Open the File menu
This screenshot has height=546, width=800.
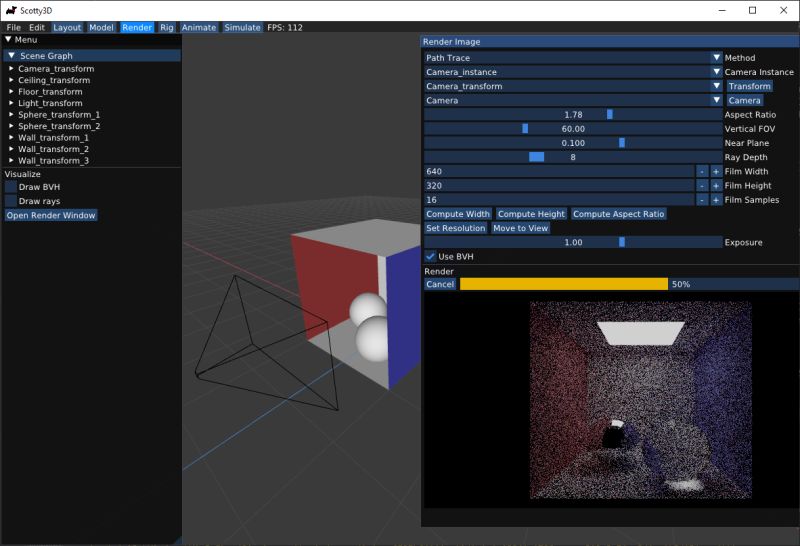click(13, 28)
